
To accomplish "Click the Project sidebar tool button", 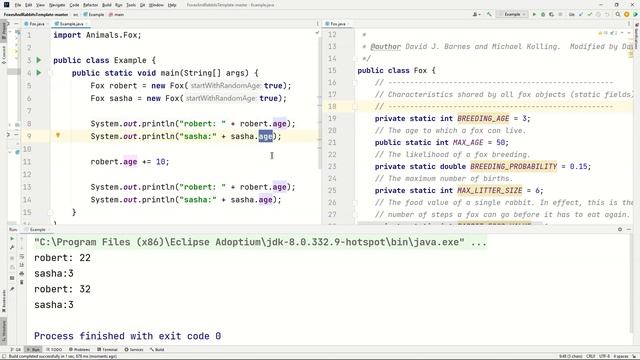I will (x=4, y=30).
